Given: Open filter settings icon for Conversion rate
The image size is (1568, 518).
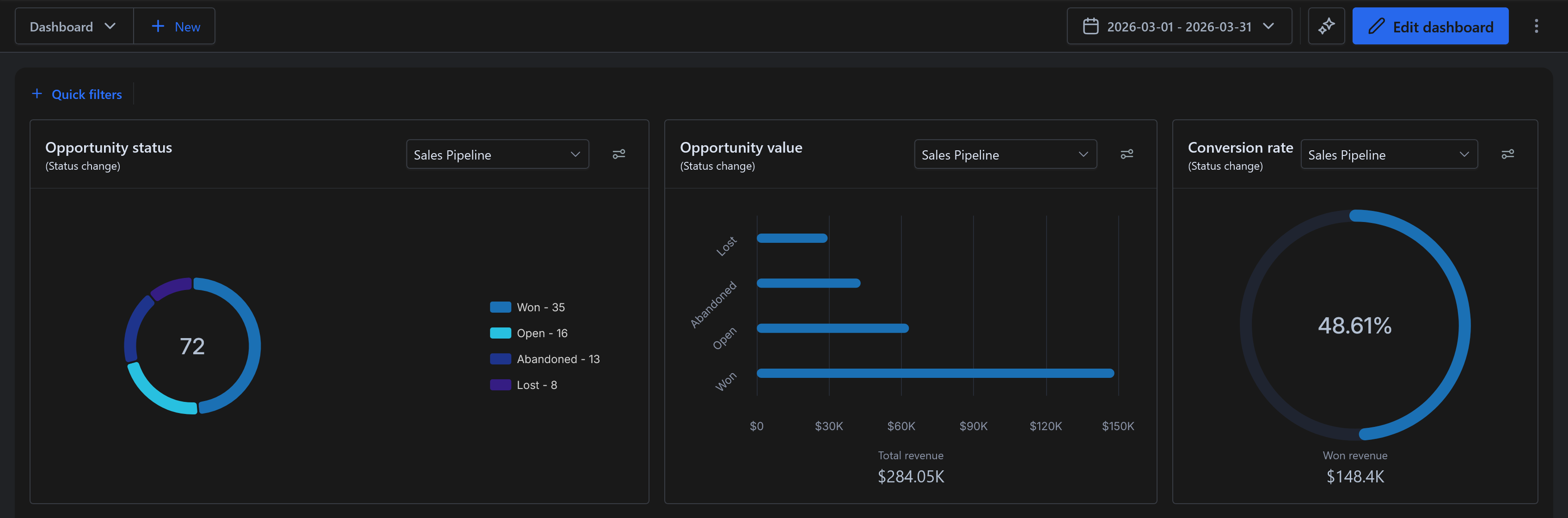Looking at the screenshot, I should click(1507, 154).
